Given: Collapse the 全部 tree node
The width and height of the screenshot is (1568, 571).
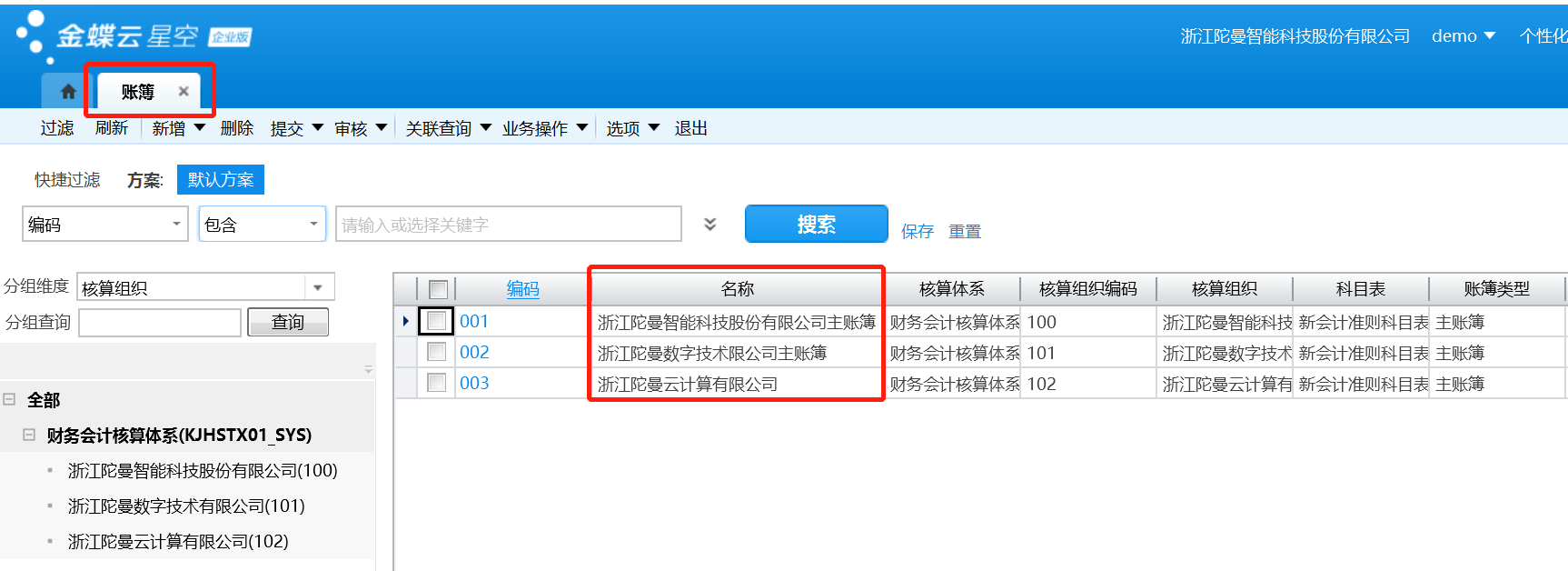Looking at the screenshot, I should coord(9,399).
